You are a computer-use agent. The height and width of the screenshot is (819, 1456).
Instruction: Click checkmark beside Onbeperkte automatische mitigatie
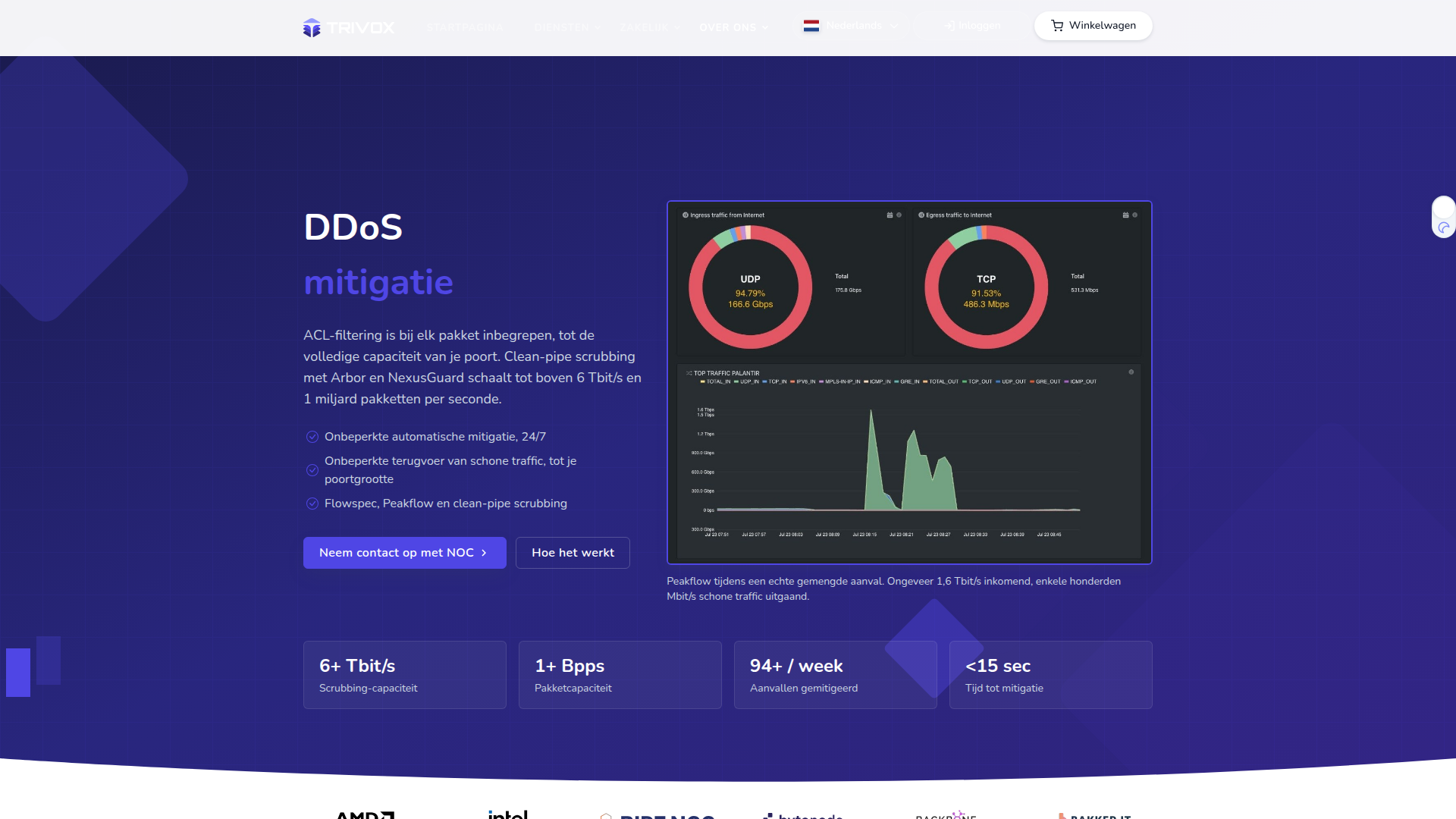tap(312, 437)
